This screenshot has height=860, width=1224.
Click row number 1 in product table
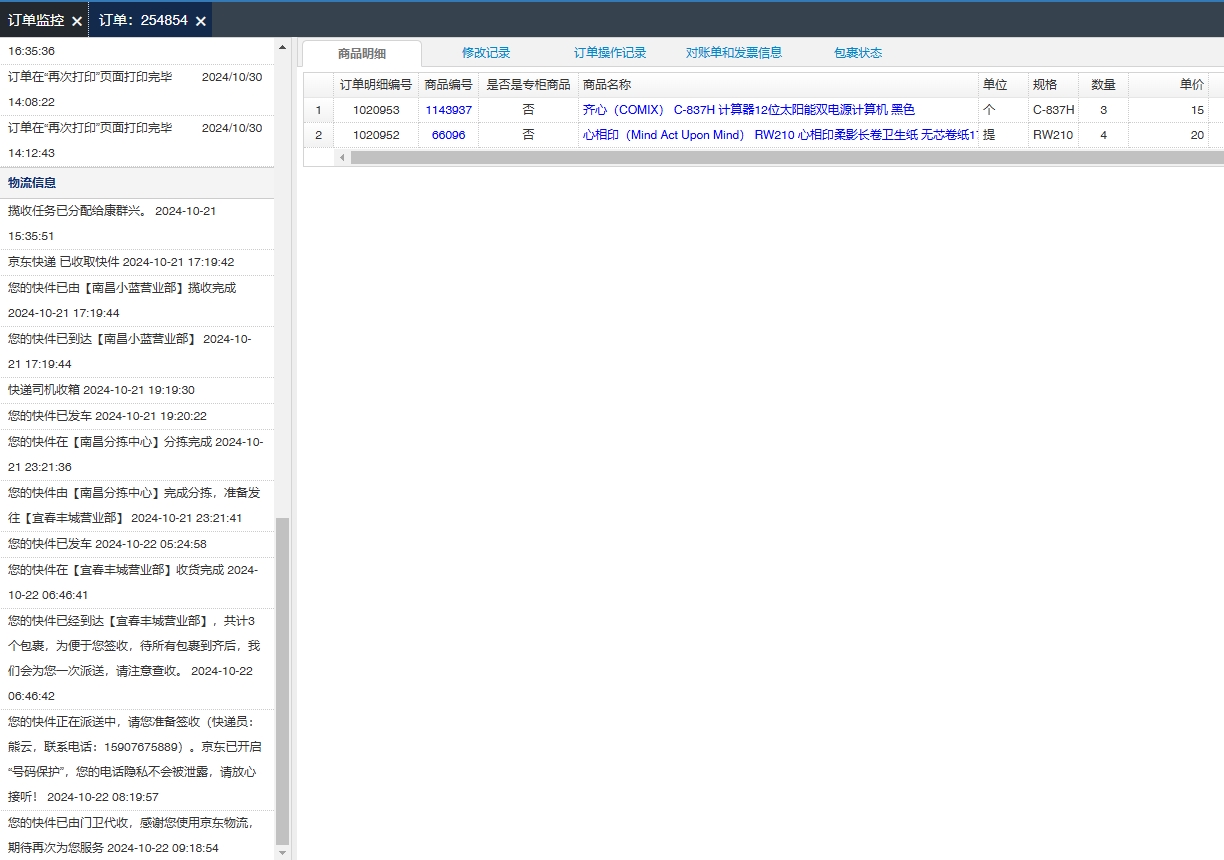pyautogui.click(x=319, y=110)
